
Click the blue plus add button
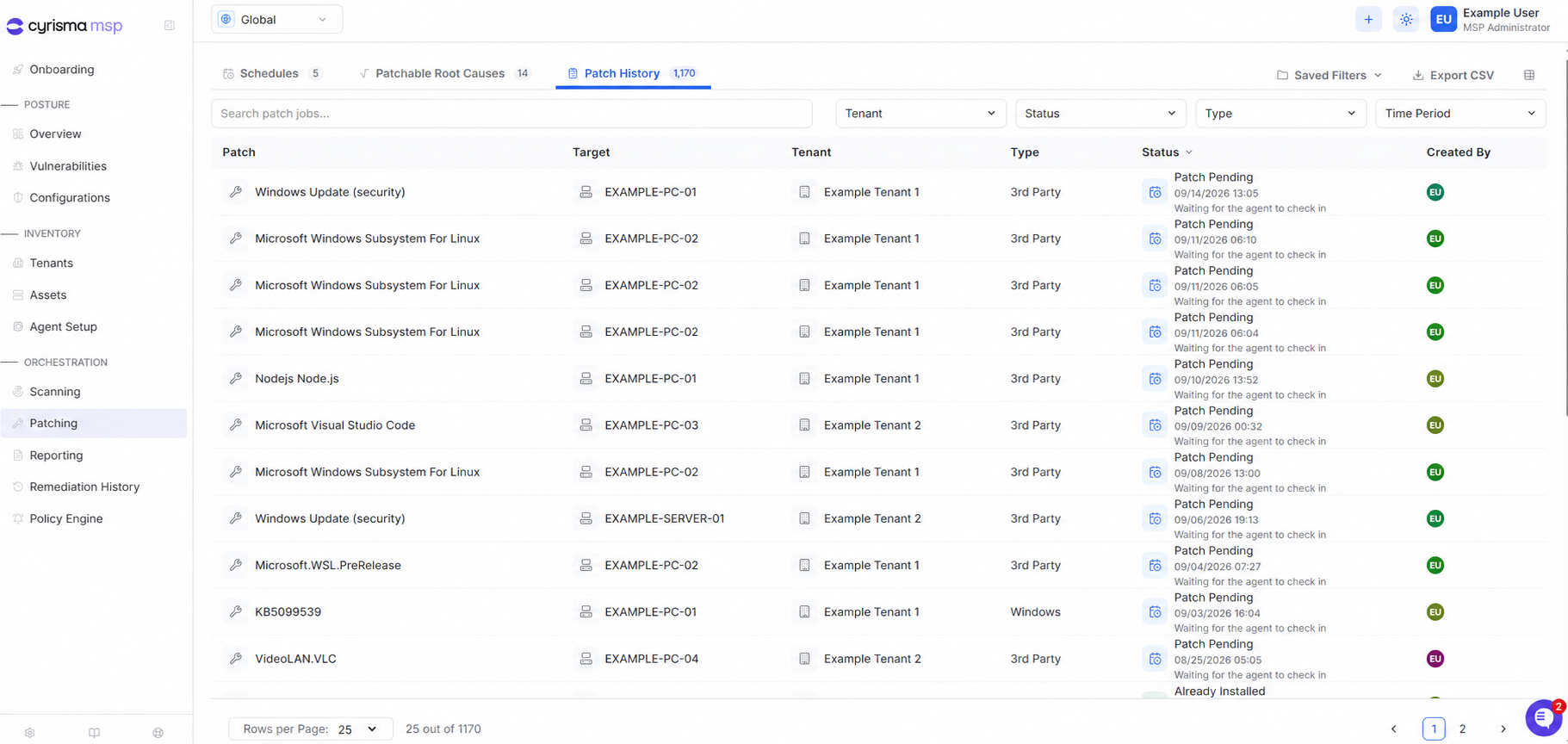(x=1368, y=20)
